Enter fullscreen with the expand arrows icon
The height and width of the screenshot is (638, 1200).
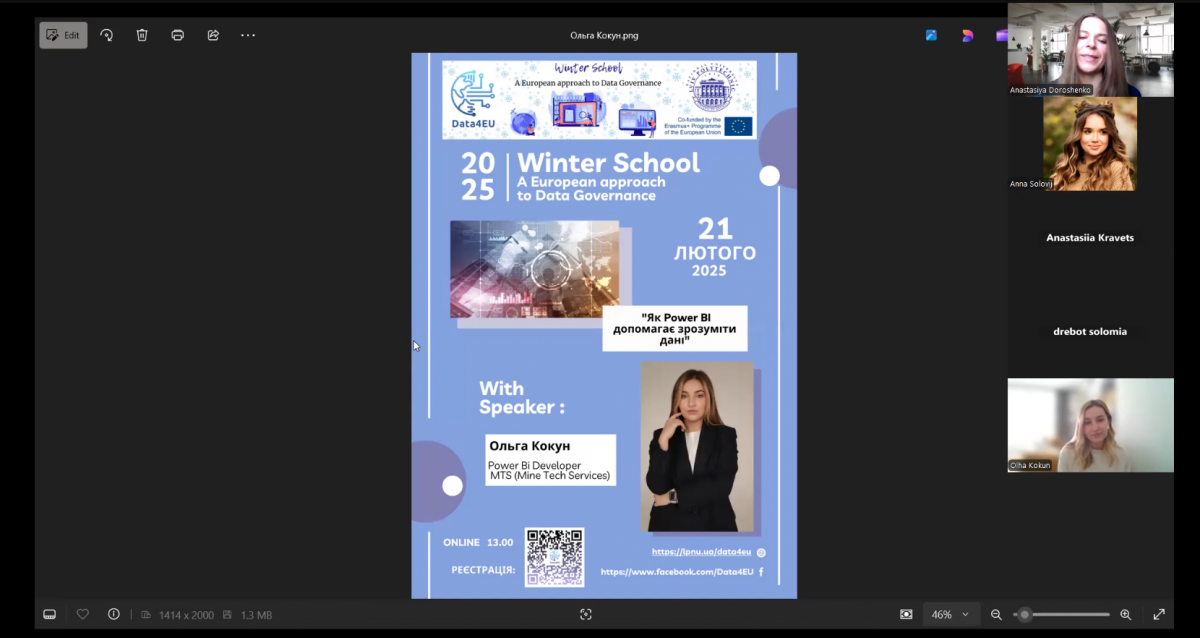(x=1159, y=614)
